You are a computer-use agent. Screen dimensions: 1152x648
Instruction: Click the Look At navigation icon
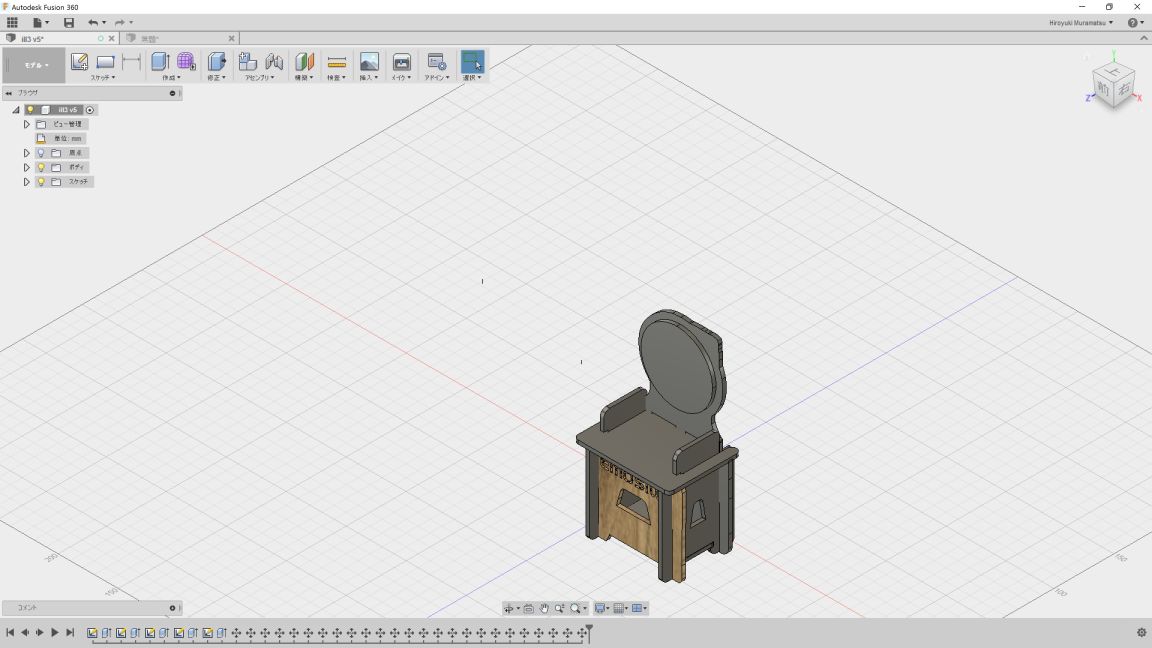tap(528, 608)
